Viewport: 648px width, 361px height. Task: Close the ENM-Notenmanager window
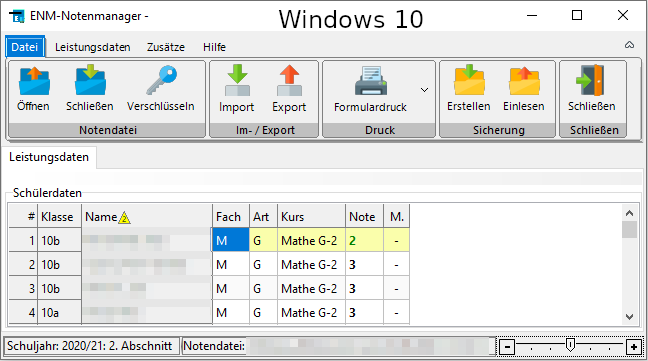[623, 16]
